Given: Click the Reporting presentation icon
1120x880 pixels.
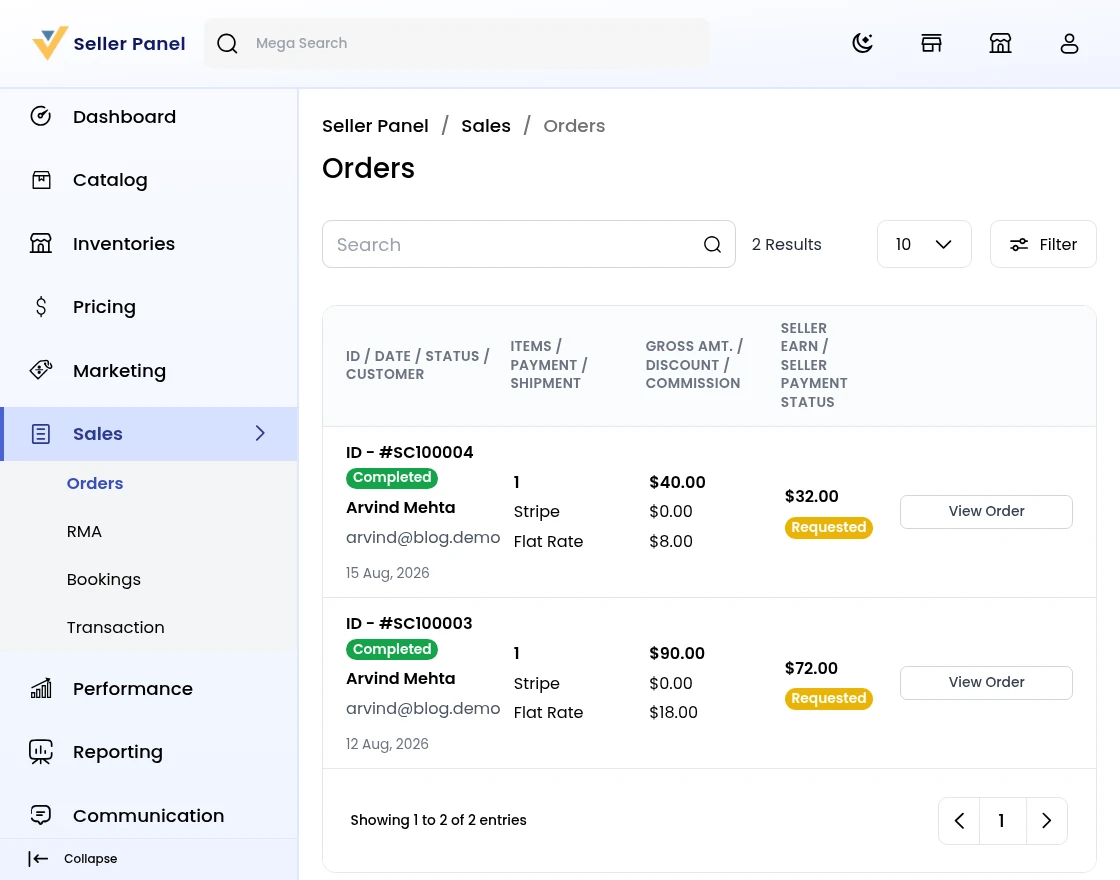Looking at the screenshot, I should [41, 751].
